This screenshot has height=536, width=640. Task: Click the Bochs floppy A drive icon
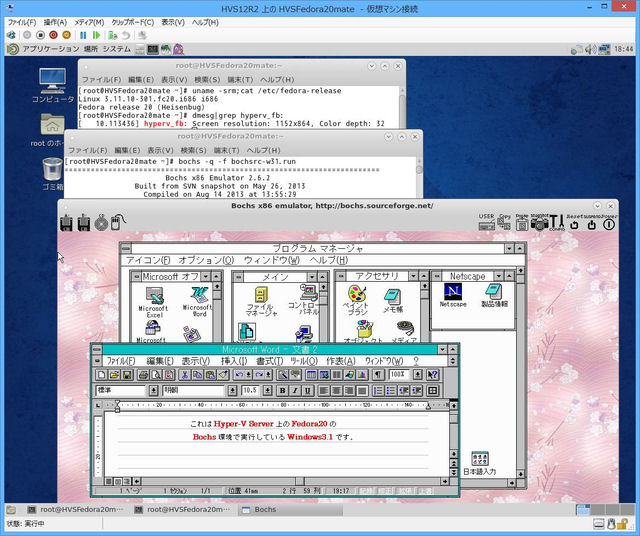67,223
